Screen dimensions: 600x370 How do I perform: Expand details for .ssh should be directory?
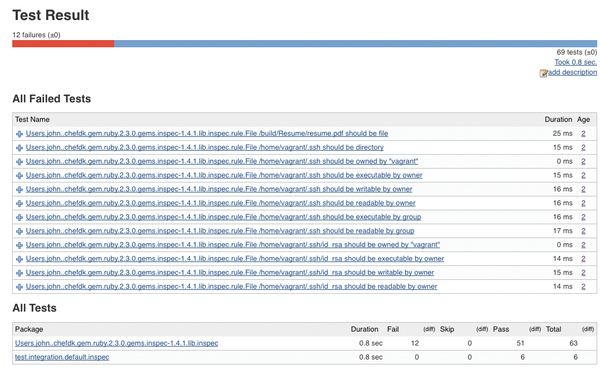(x=19, y=148)
